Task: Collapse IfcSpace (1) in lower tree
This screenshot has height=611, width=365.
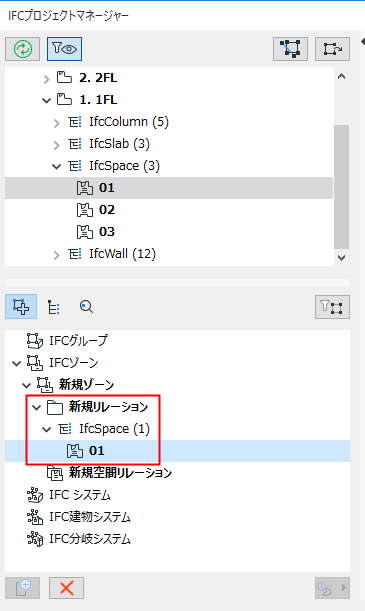Action: pyautogui.click(x=46, y=430)
